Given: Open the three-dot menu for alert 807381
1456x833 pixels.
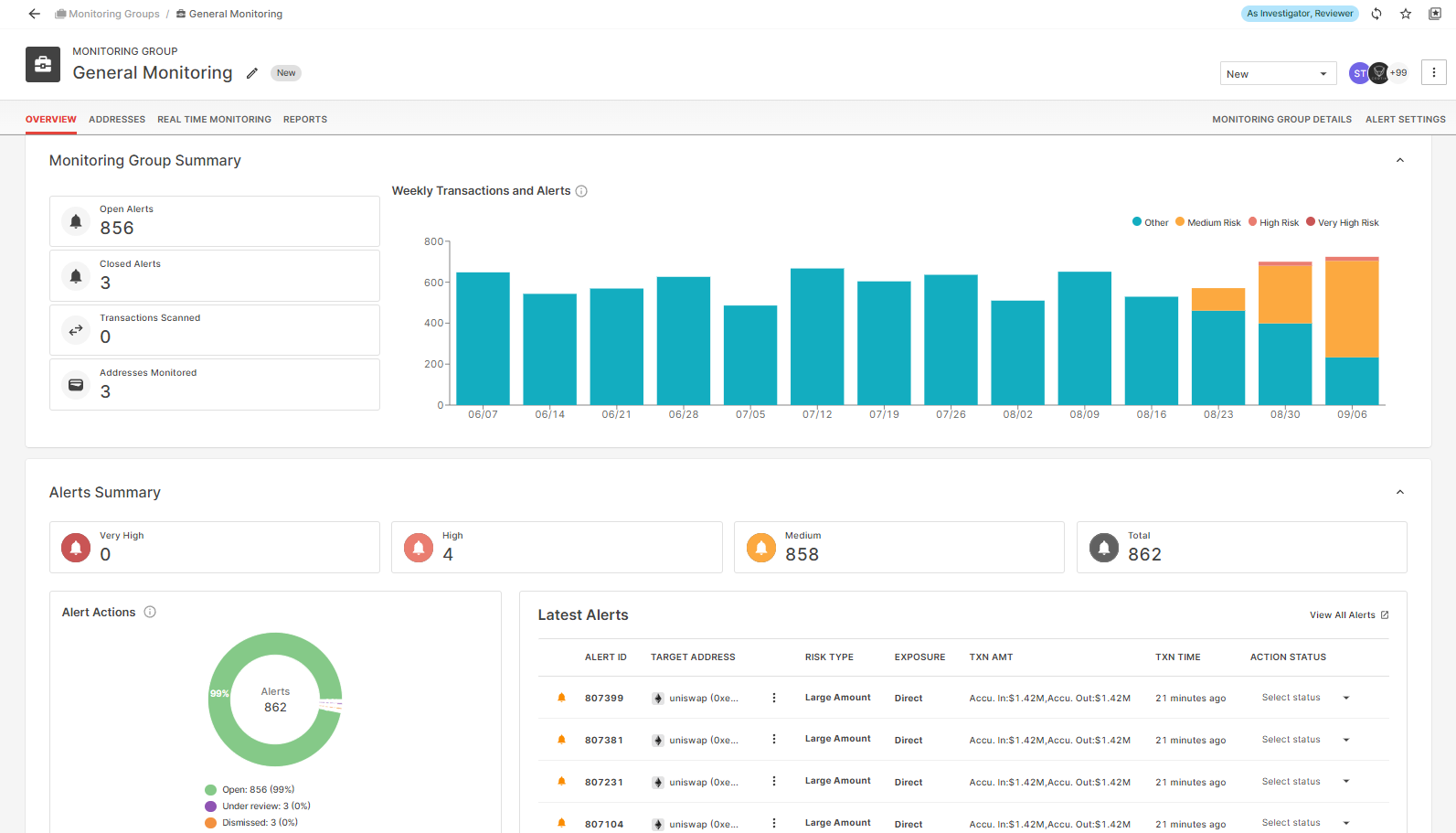Looking at the screenshot, I should 774,739.
